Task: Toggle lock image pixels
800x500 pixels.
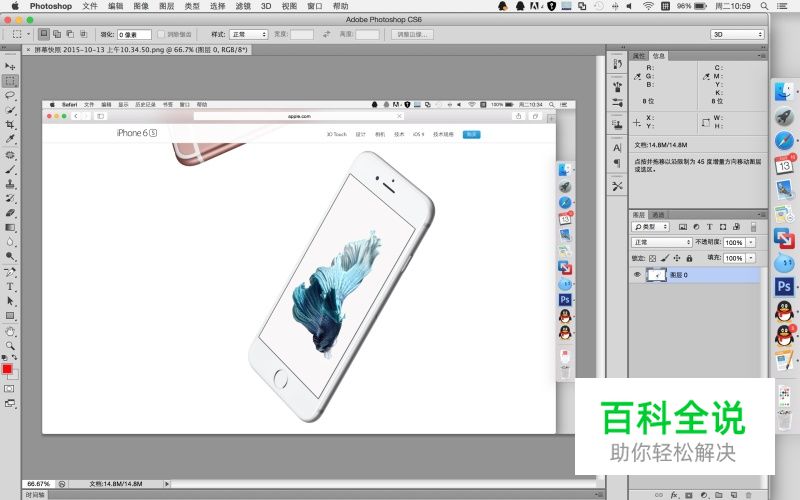Action: 665,258
